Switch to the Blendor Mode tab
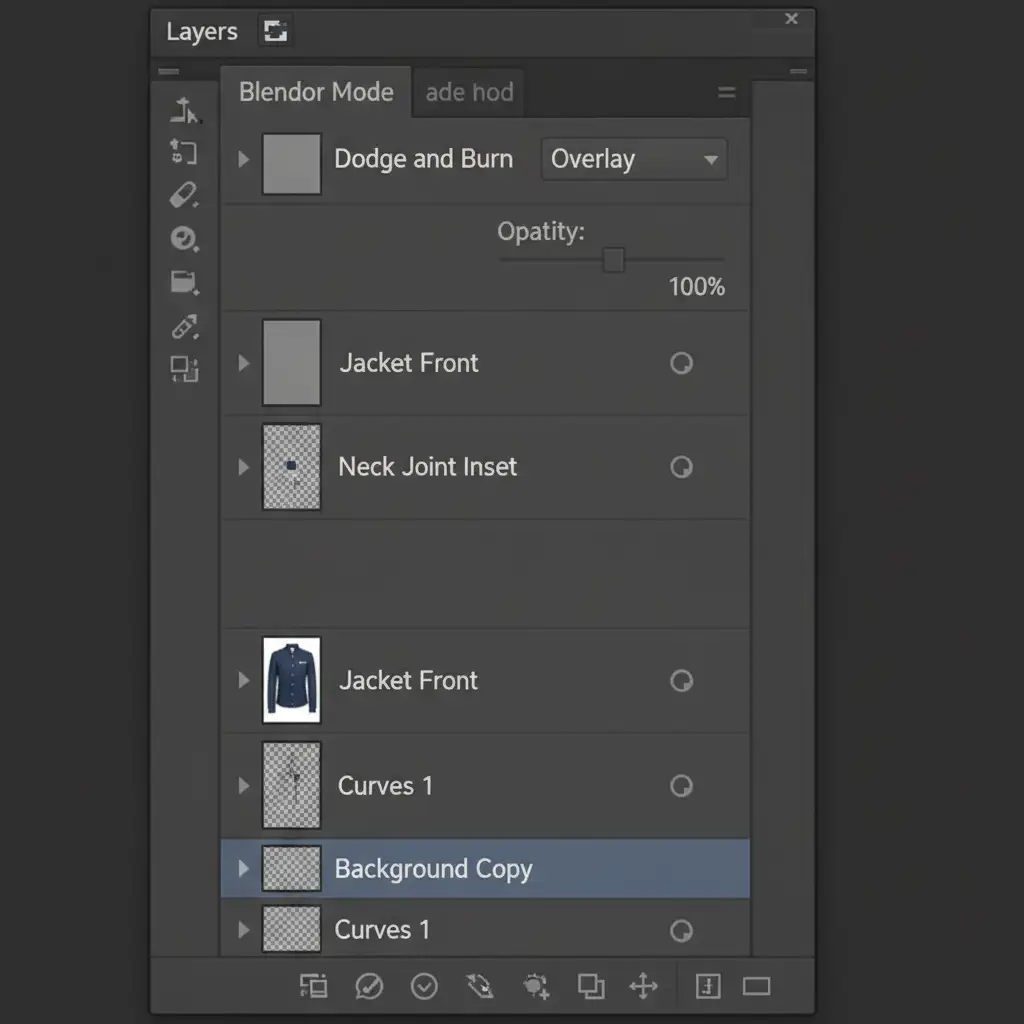Image resolution: width=1024 pixels, height=1024 pixels. click(316, 93)
